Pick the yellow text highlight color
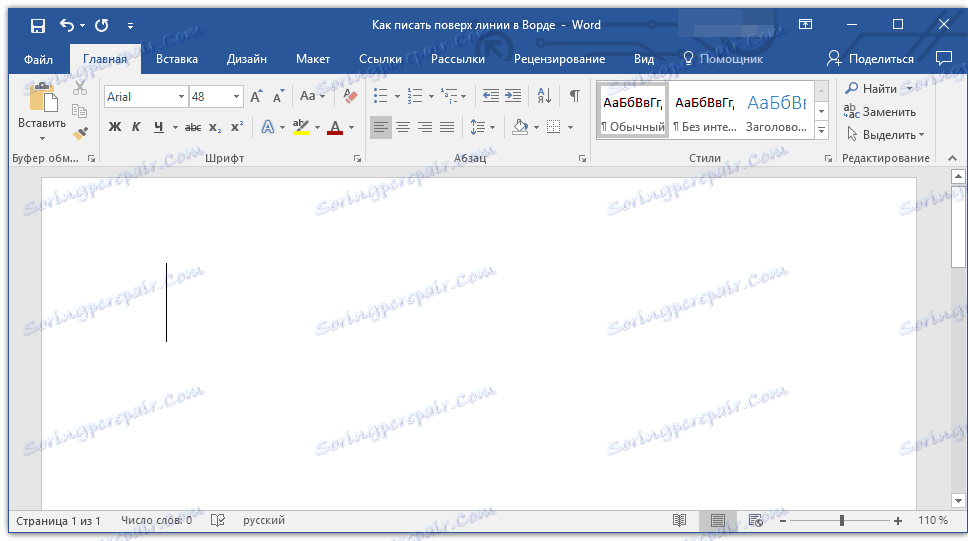This screenshot has width=968, height=541. [x=301, y=127]
